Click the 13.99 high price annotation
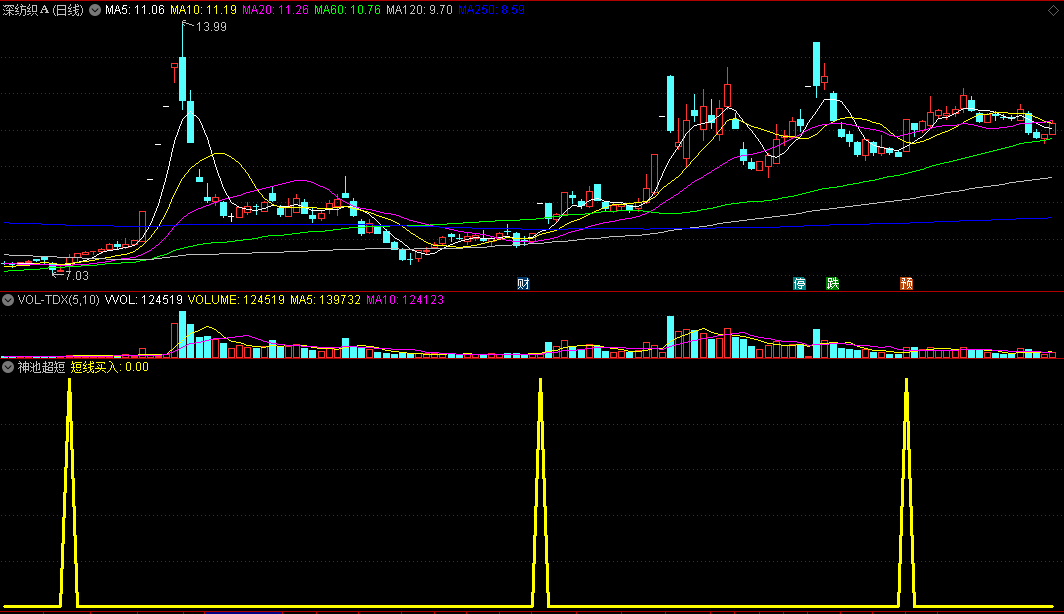 pos(211,27)
